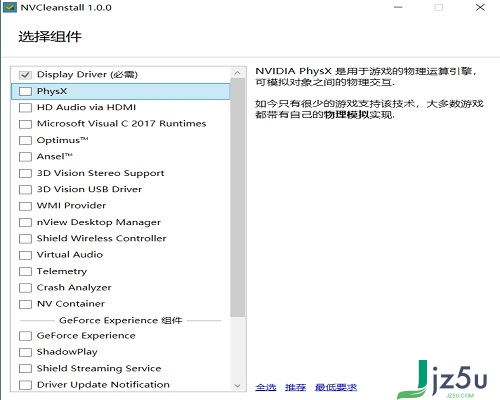Click the 全选 (select all) link

(266, 387)
